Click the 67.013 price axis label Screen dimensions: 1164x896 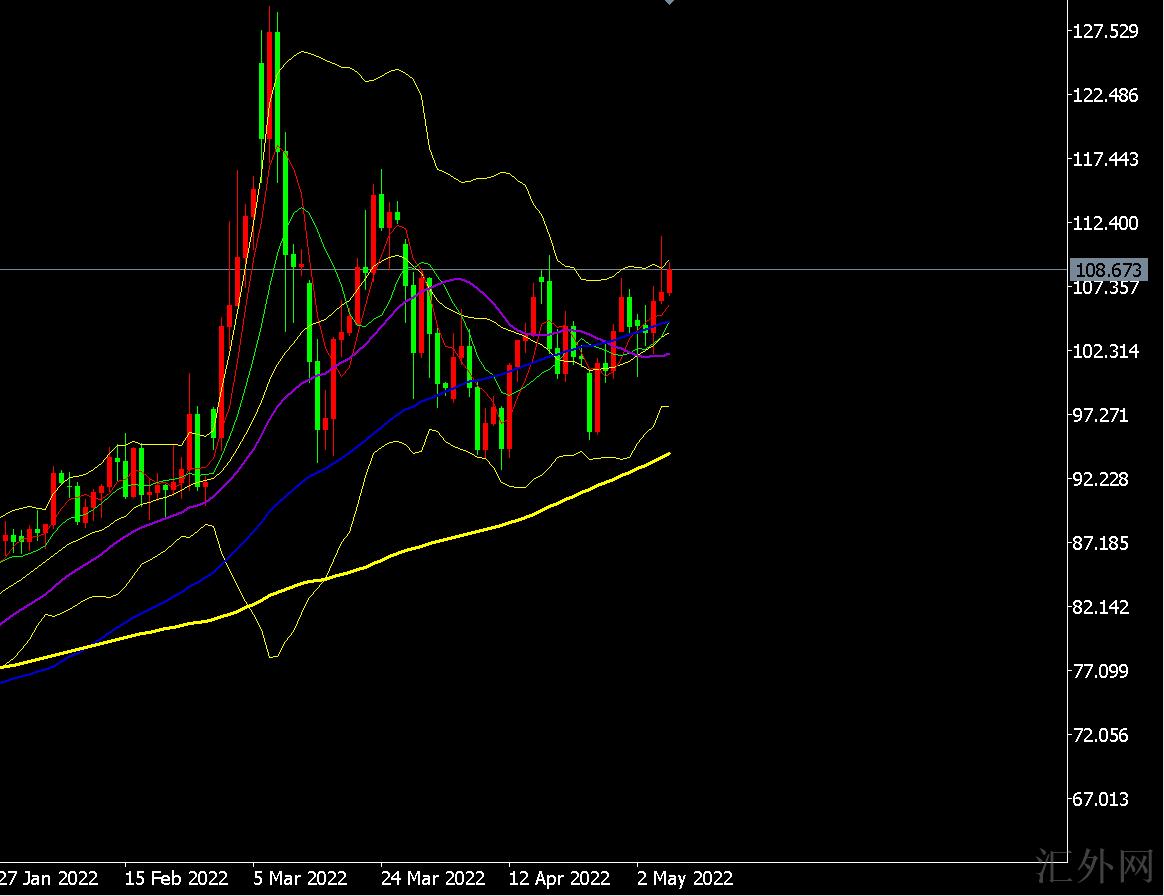click(x=1105, y=800)
